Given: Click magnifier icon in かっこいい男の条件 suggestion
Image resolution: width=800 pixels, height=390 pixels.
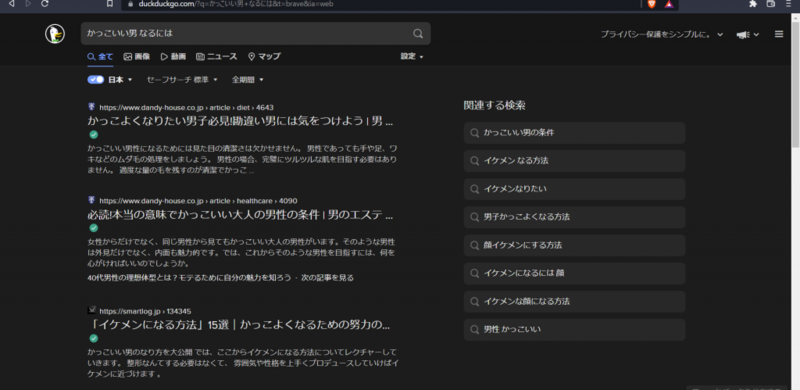Looking at the screenshot, I should pos(474,133).
